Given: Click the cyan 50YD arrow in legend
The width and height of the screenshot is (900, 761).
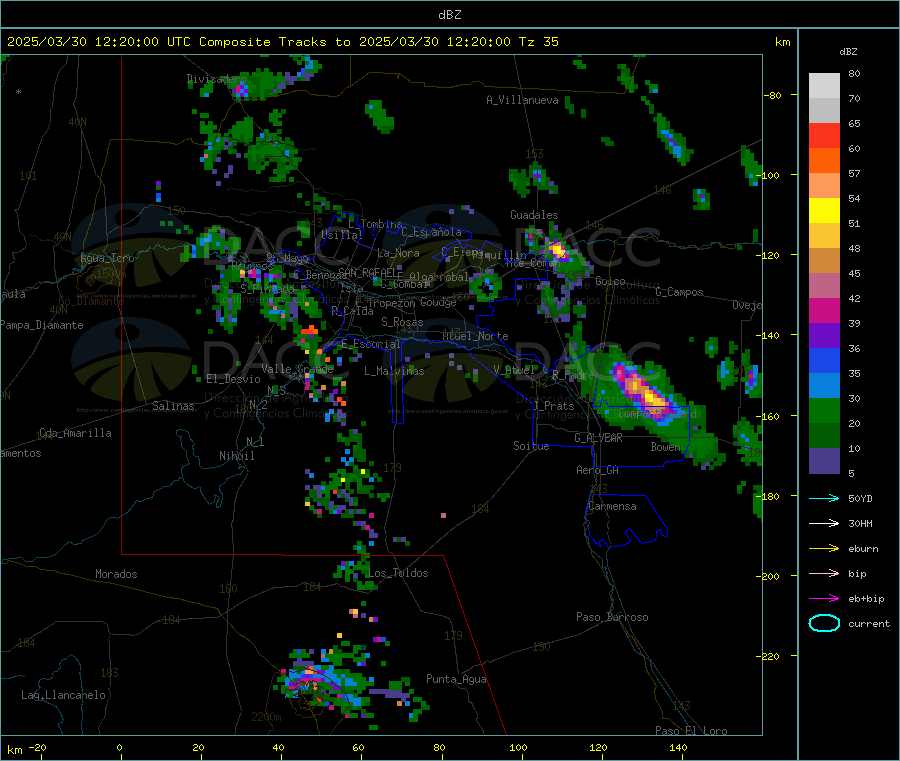Looking at the screenshot, I should 824,498.
